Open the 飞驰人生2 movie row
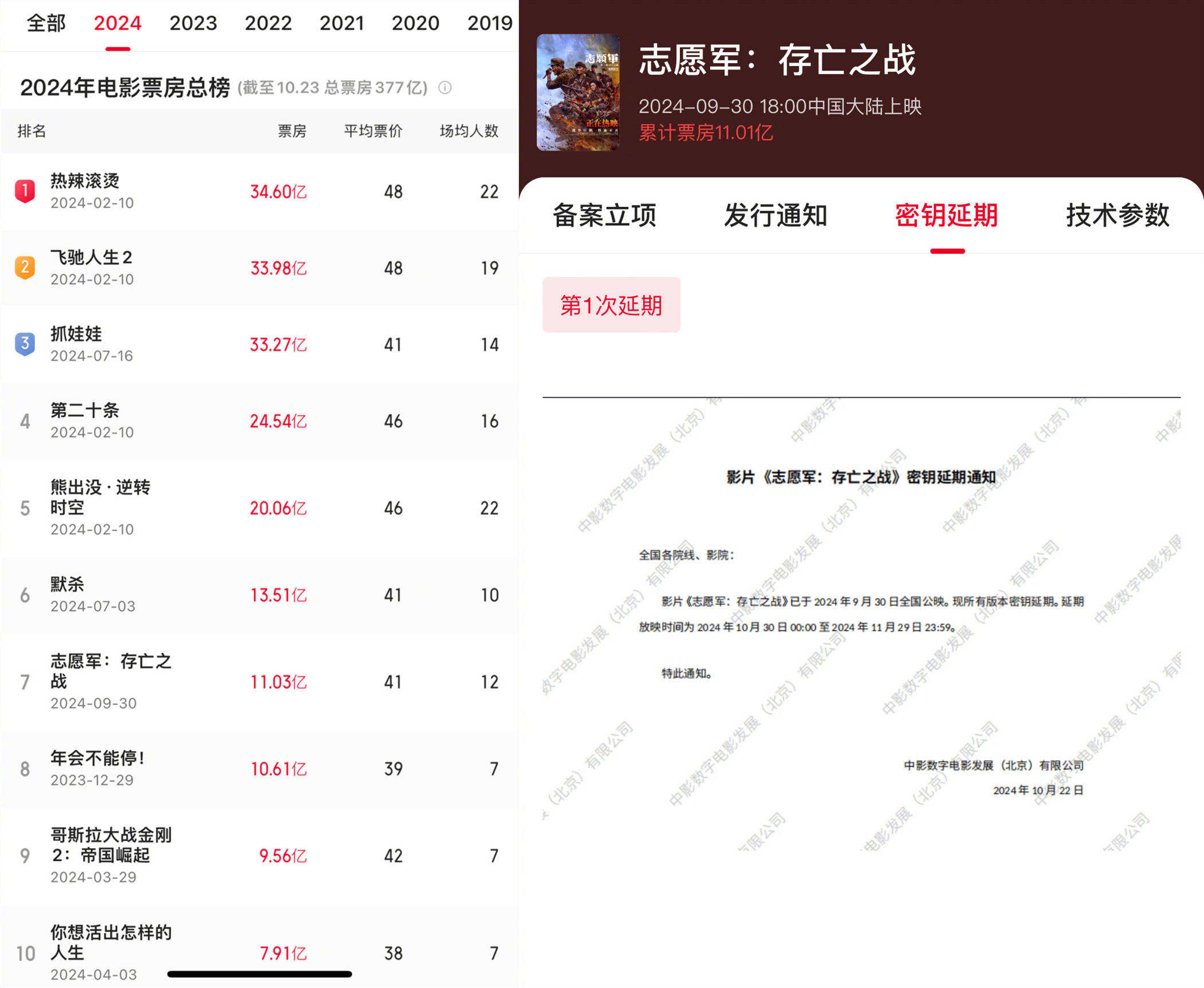The height and width of the screenshot is (988, 1204). coord(259,267)
